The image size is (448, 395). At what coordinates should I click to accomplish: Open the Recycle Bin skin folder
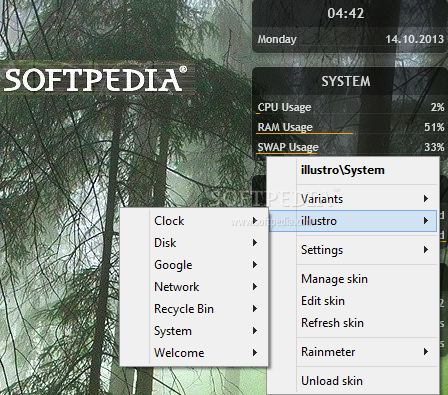pyautogui.click(x=194, y=309)
